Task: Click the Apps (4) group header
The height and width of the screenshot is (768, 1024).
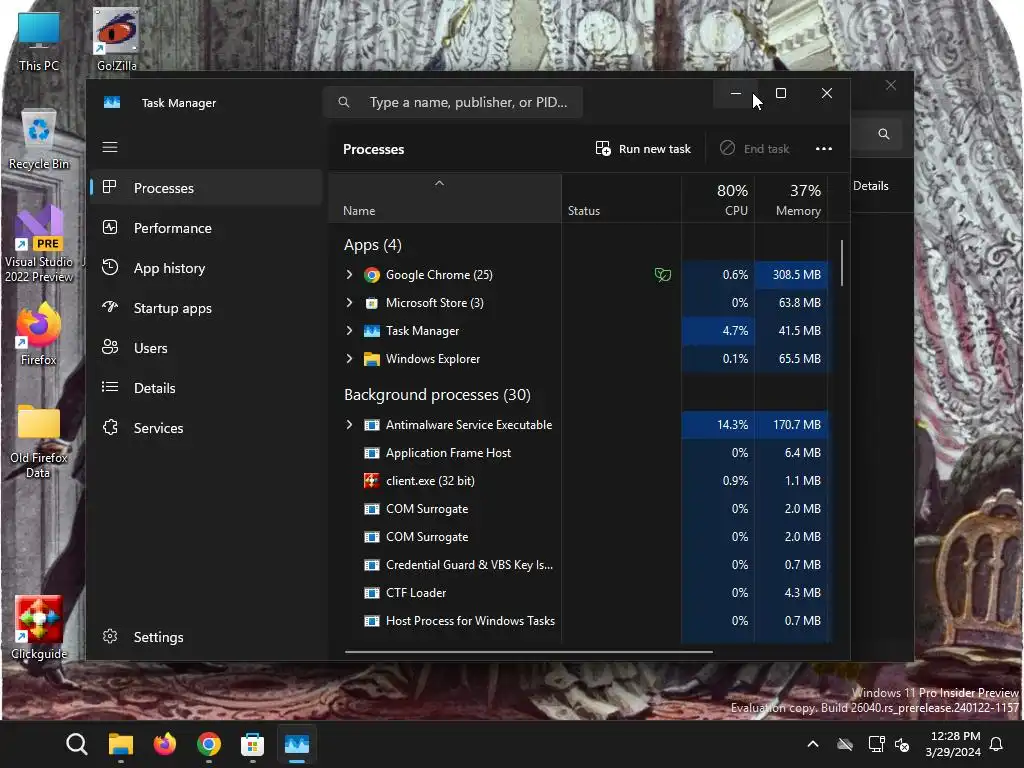Action: [x=372, y=245]
